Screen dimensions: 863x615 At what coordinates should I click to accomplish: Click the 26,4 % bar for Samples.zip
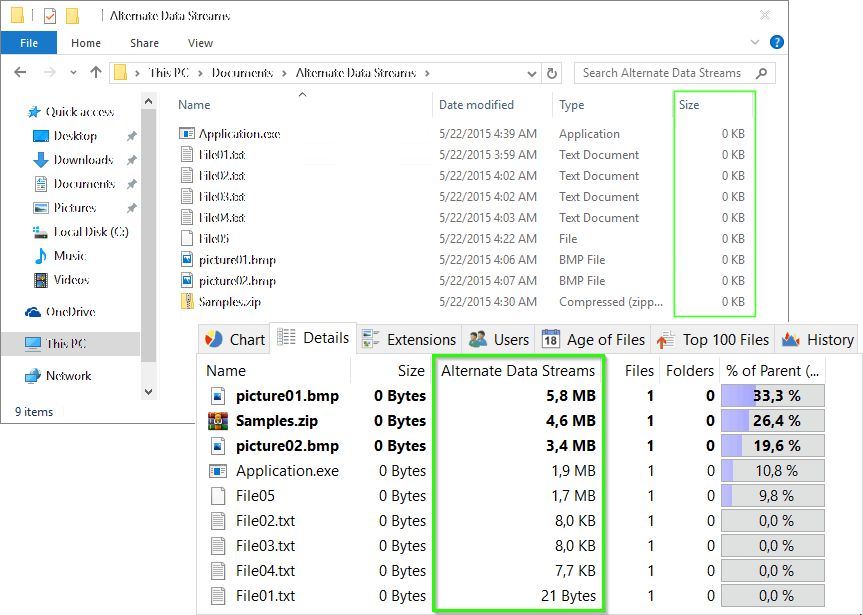(x=771, y=420)
